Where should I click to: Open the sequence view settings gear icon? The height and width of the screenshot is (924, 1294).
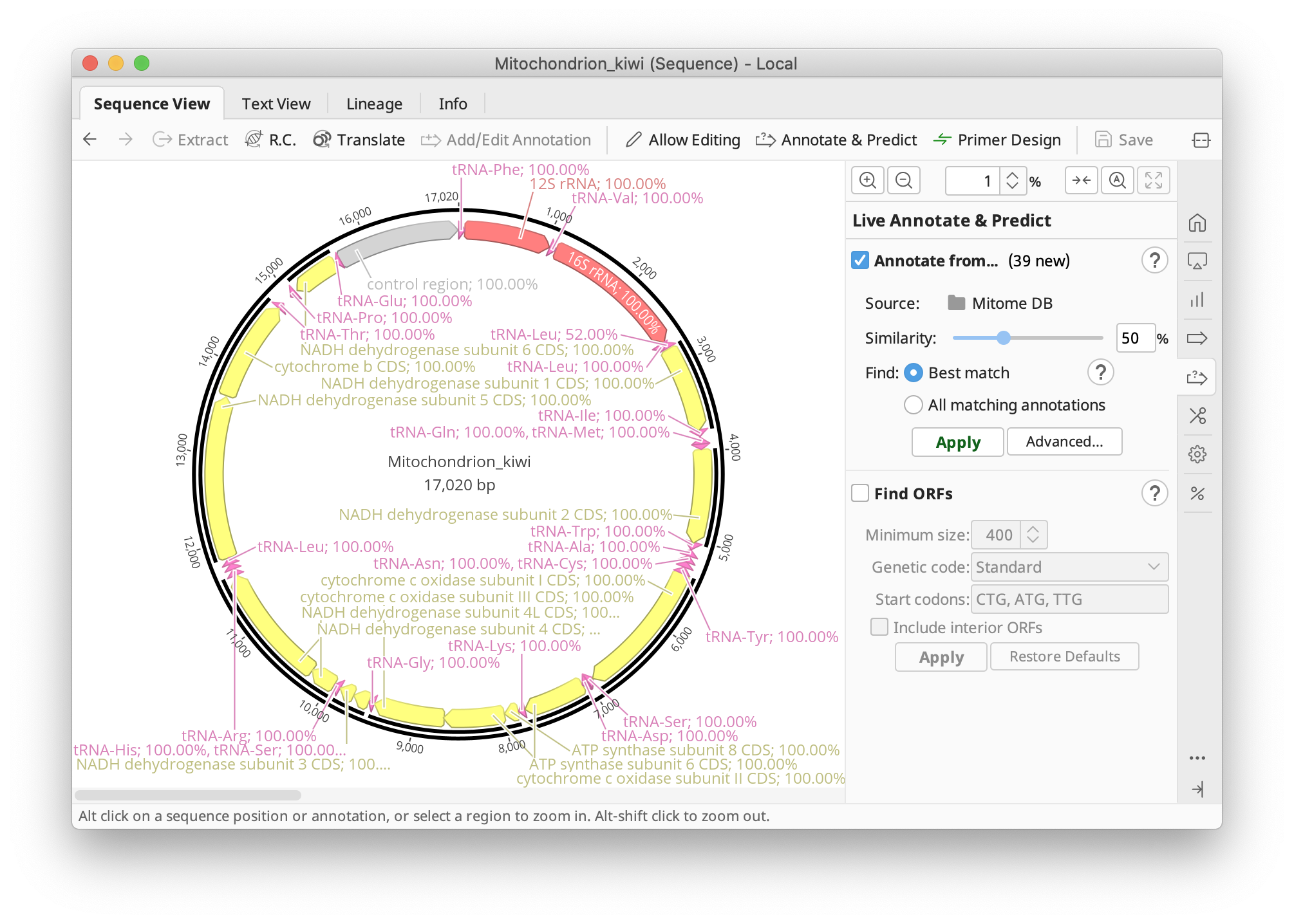click(x=1198, y=455)
